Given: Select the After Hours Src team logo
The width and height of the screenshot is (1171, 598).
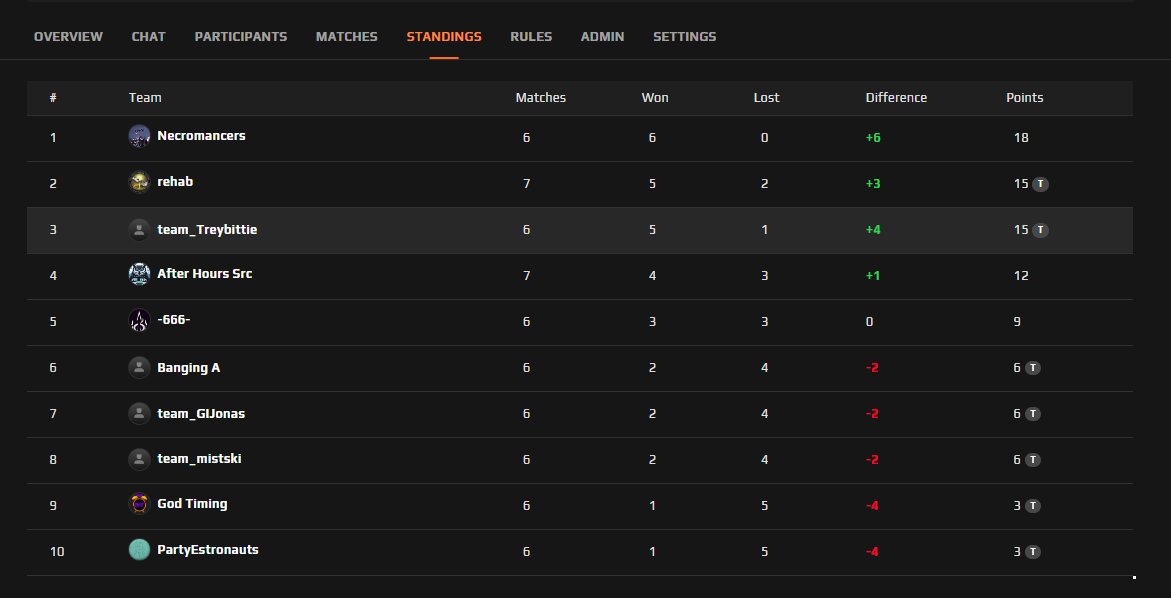Looking at the screenshot, I should pos(138,274).
